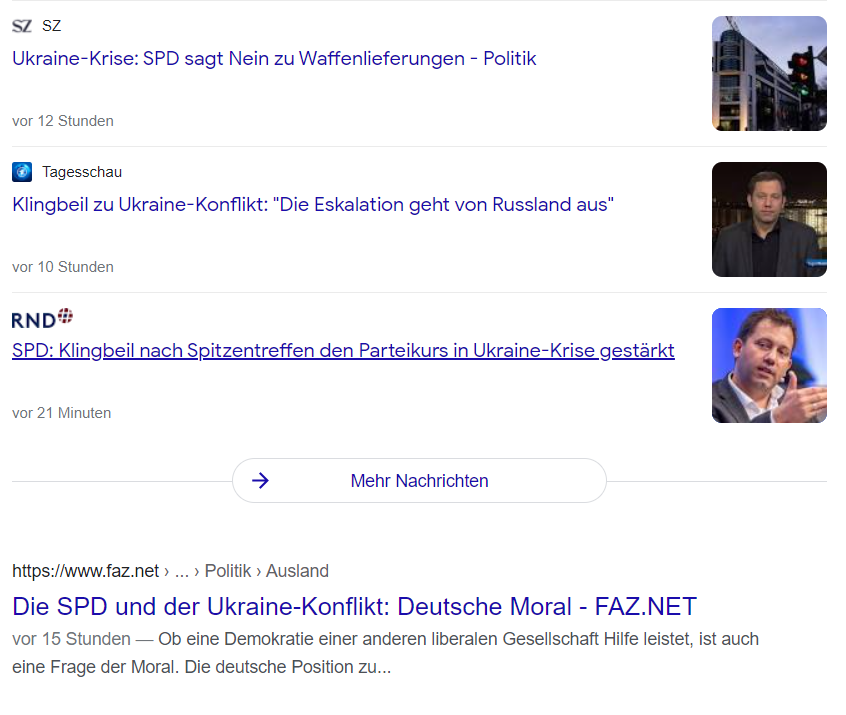Click the faz.net URL breadcrumb
846x715 pixels.
[x=170, y=571]
